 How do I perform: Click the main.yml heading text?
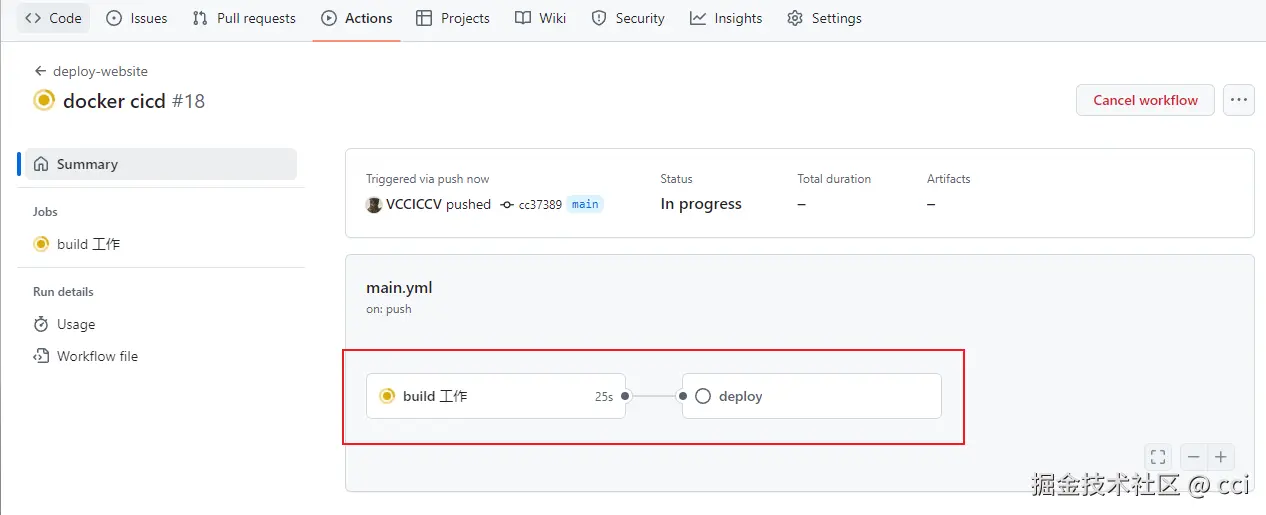tap(399, 287)
